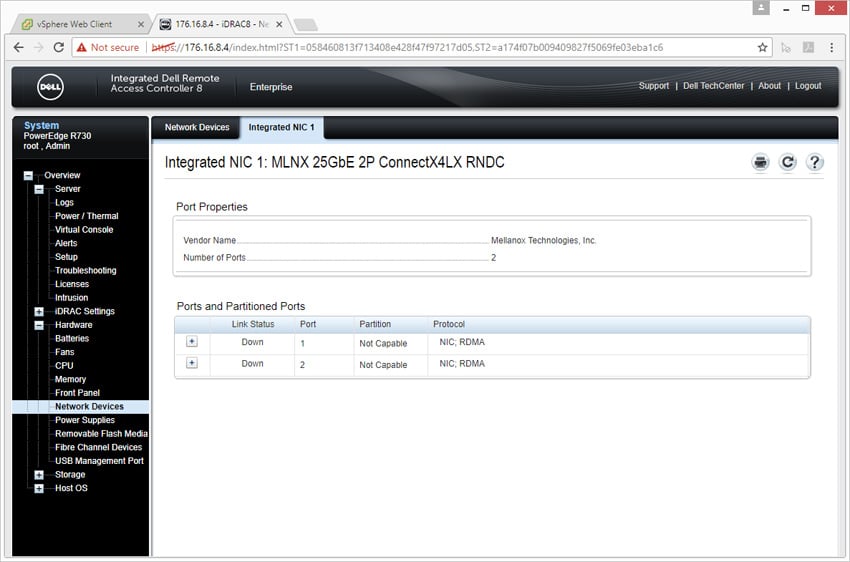The height and width of the screenshot is (562, 850).
Task: Expand the iDRAC Settings tree node
Action: click(x=39, y=312)
